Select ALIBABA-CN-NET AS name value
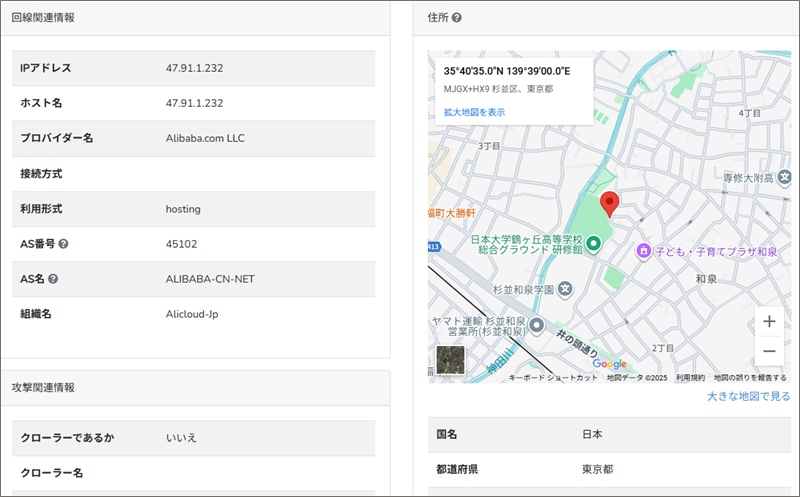Image resolution: width=800 pixels, height=497 pixels. [210, 279]
